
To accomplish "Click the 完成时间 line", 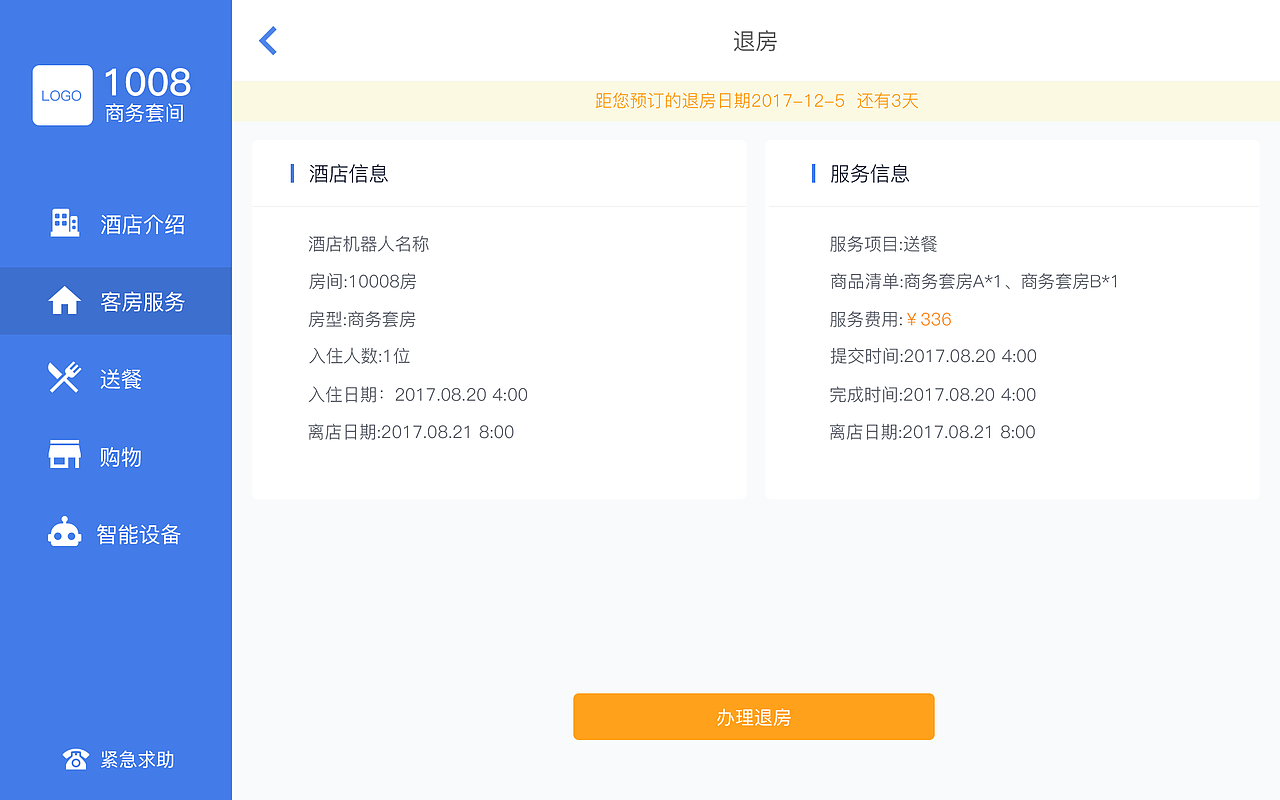I will coord(933,395).
